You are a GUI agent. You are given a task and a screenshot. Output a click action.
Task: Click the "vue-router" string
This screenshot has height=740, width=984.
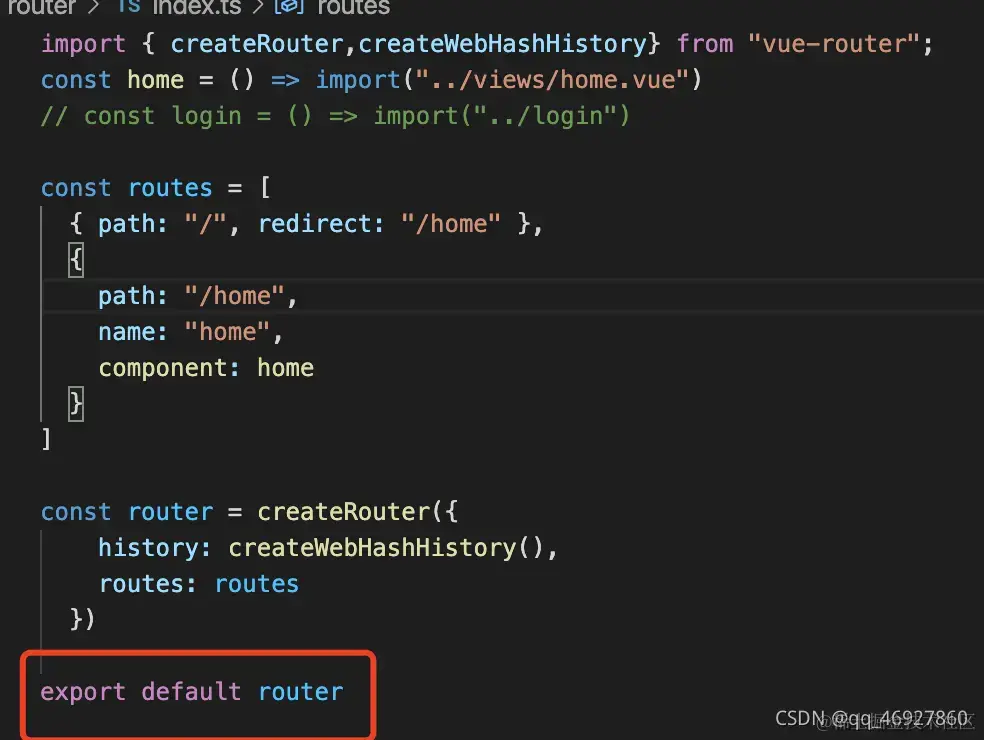(x=833, y=44)
